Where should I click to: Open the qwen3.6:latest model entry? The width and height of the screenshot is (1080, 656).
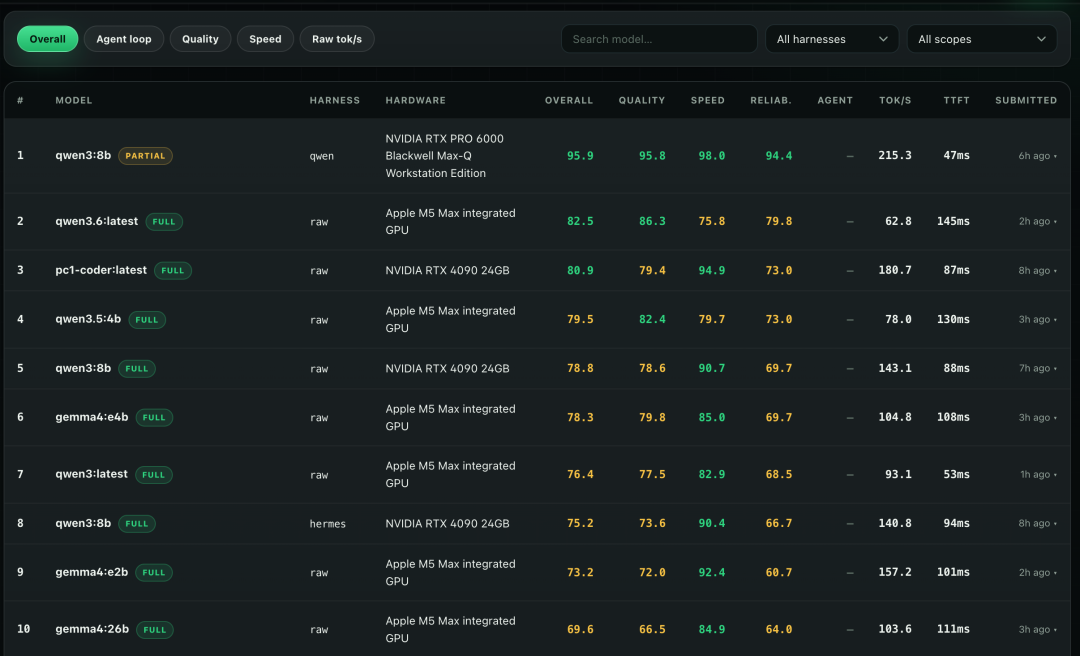pos(96,221)
